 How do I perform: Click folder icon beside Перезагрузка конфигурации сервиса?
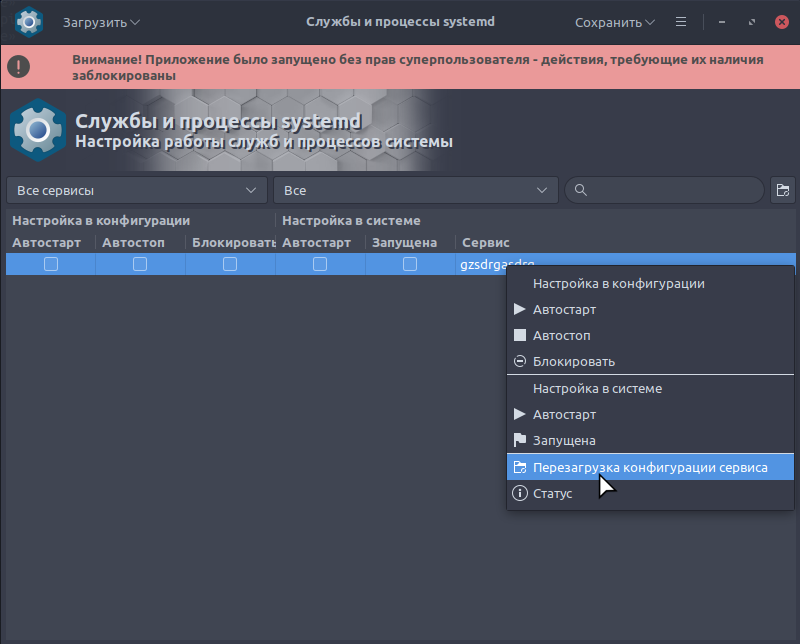(519, 467)
